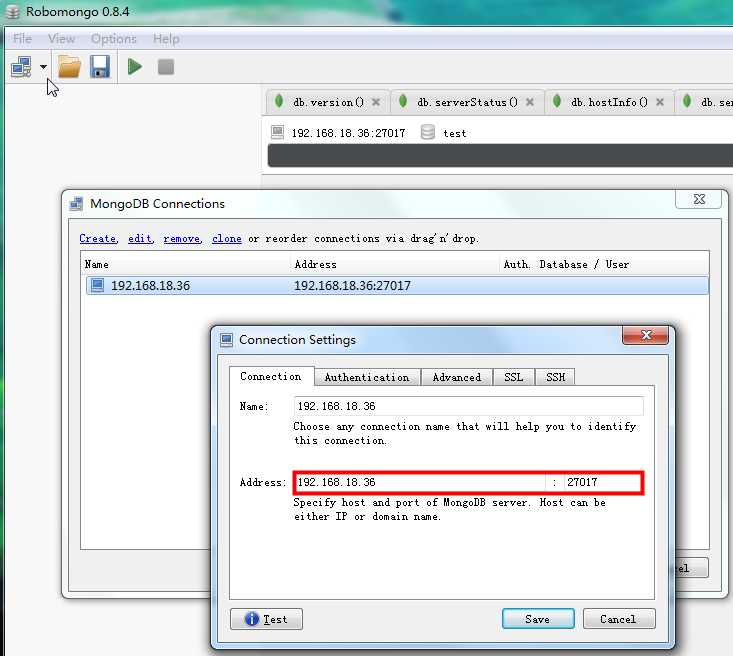The height and width of the screenshot is (656, 733).
Task: Click the Robomongo title bar app icon
Action: (x=13, y=12)
